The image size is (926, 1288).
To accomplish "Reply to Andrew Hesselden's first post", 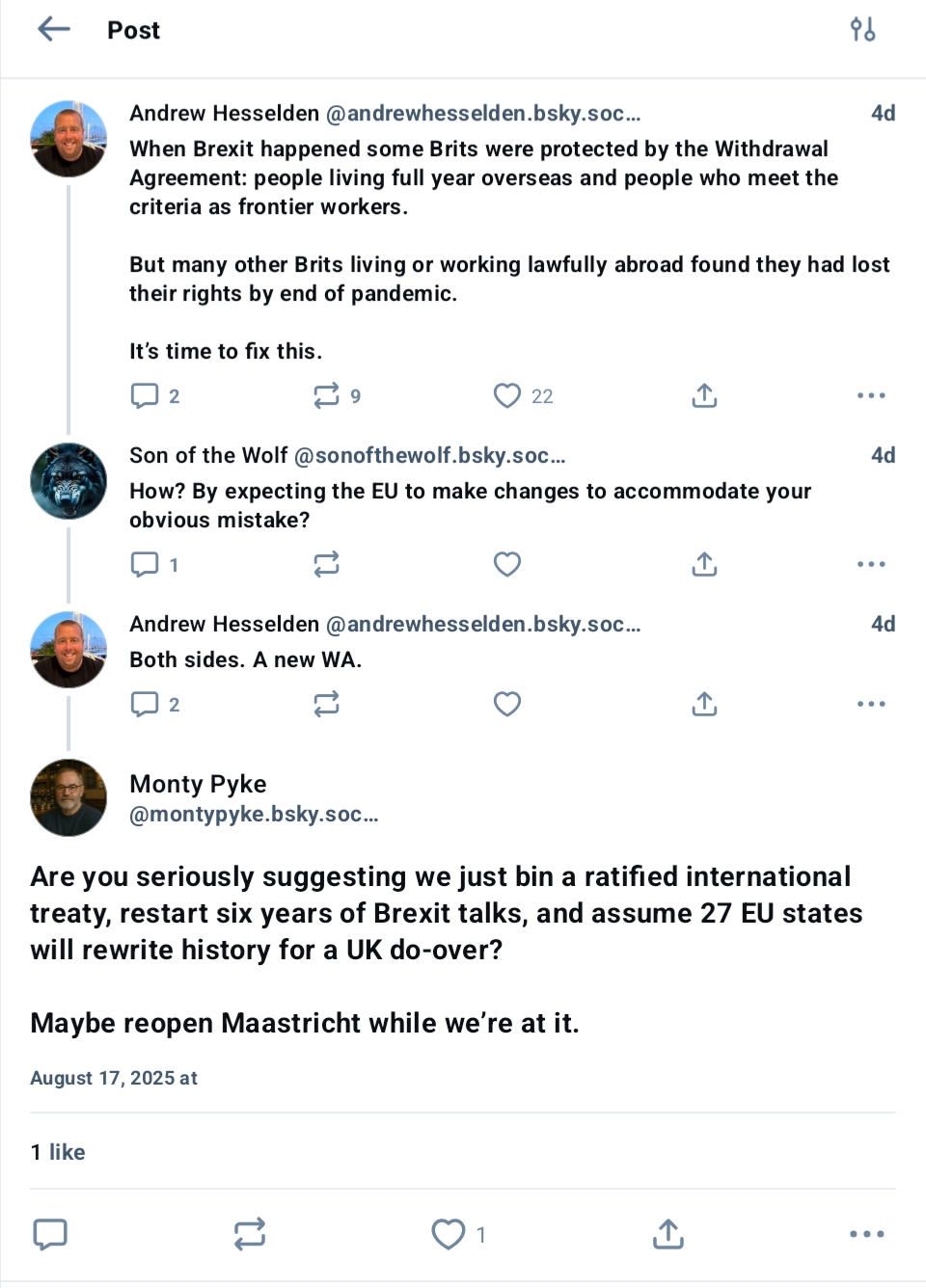I will (145, 396).
